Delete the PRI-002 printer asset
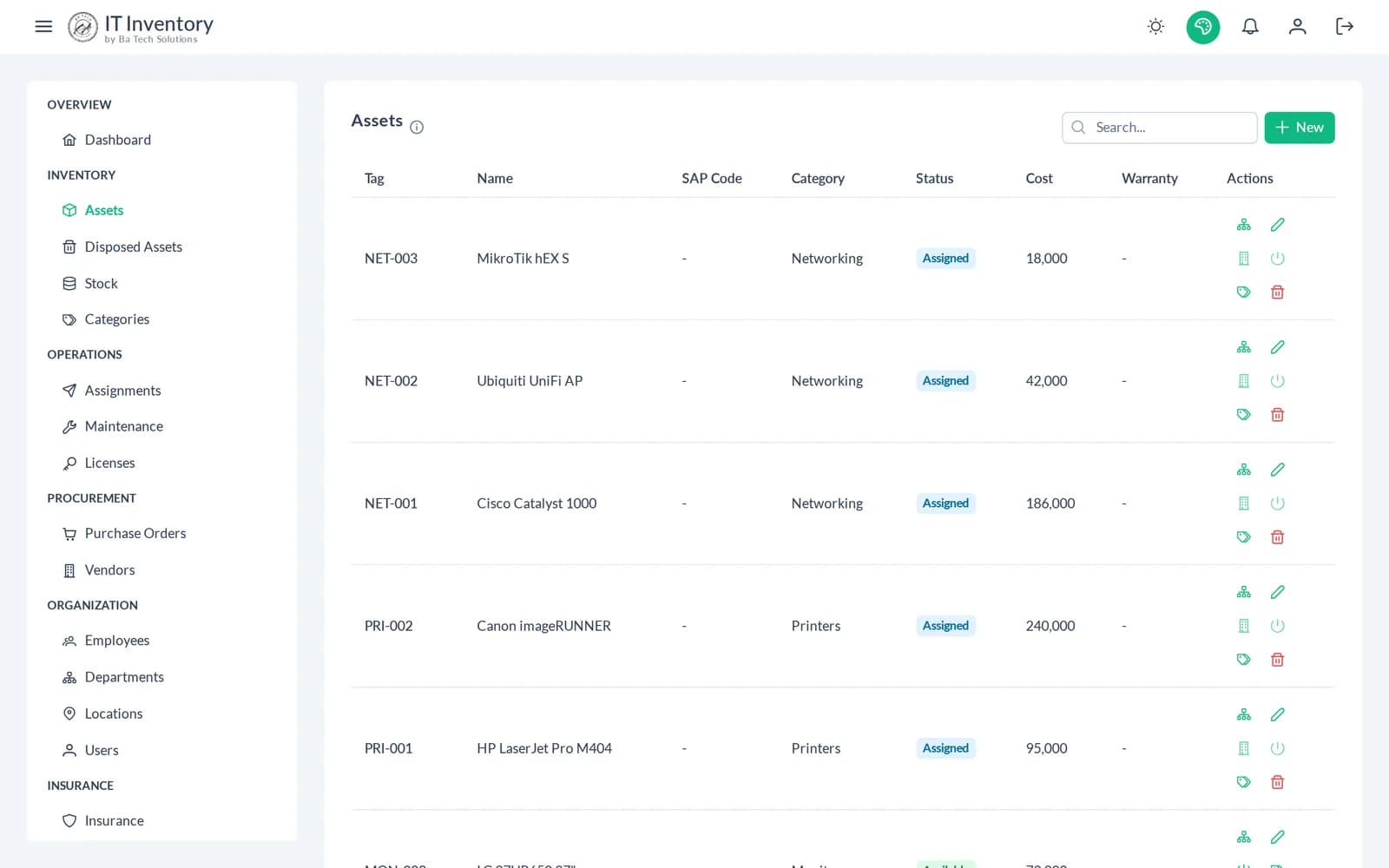Screen dimensions: 1389x868 (1277, 660)
